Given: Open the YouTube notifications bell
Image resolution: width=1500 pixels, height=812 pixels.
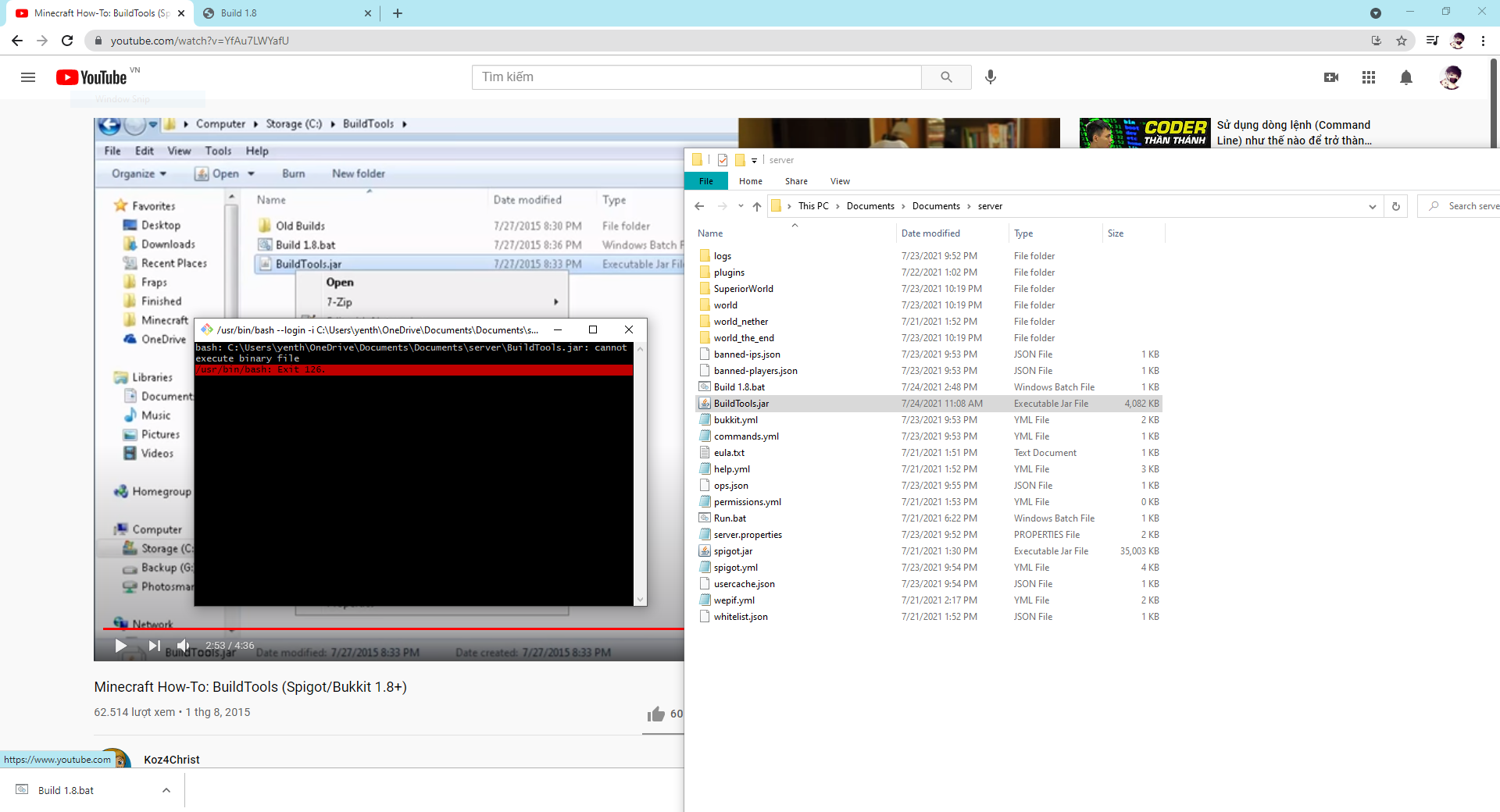Looking at the screenshot, I should click(x=1405, y=77).
